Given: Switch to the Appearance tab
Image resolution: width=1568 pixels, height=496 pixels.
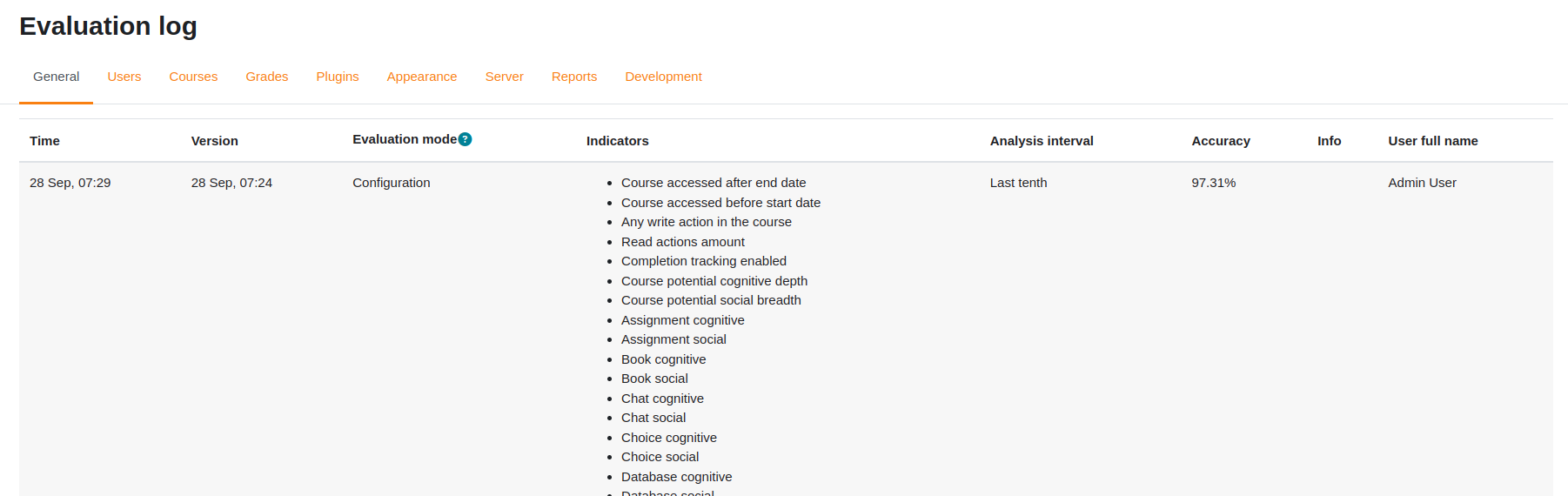Looking at the screenshot, I should click(x=422, y=77).
